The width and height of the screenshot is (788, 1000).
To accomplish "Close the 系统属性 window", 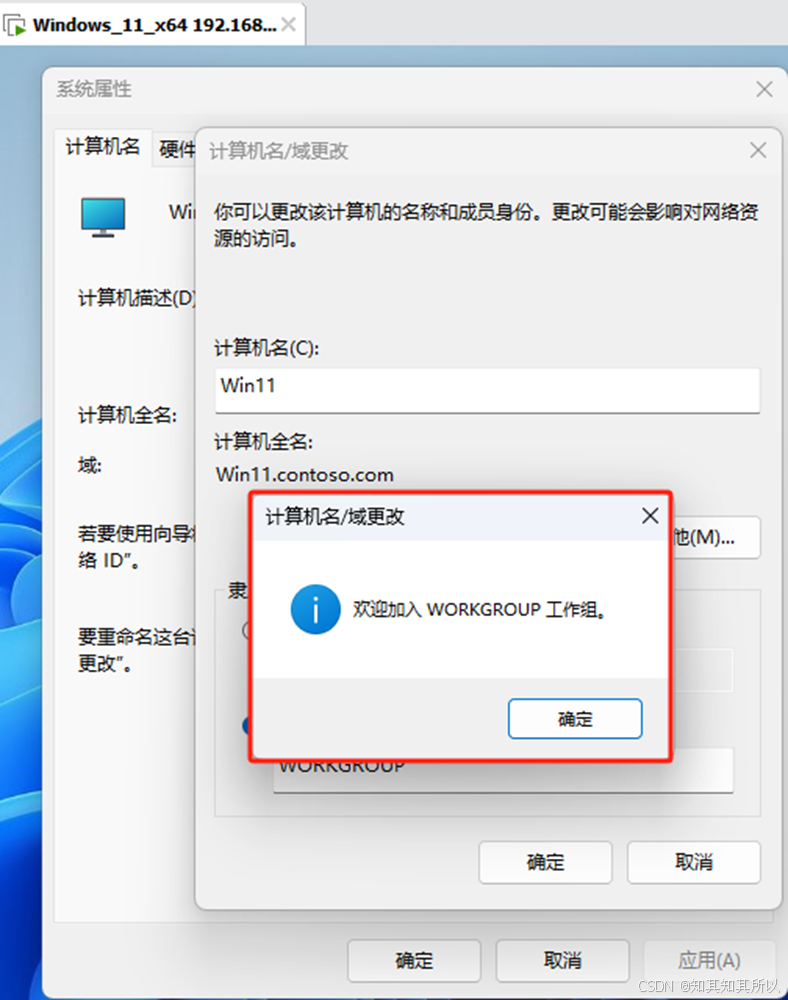I will click(764, 89).
